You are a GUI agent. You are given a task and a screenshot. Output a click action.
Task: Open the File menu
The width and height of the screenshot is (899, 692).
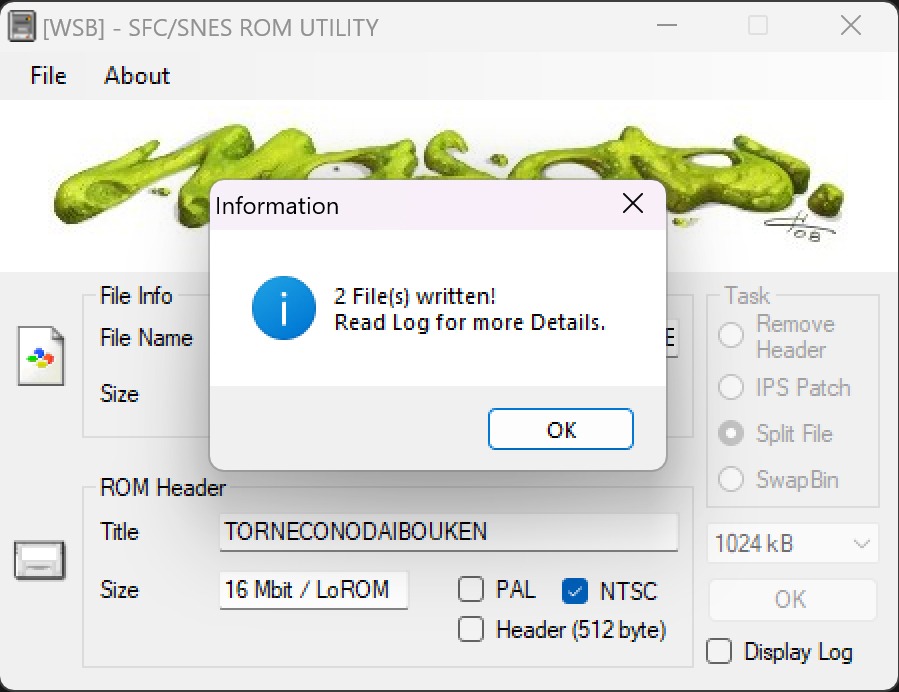point(48,76)
